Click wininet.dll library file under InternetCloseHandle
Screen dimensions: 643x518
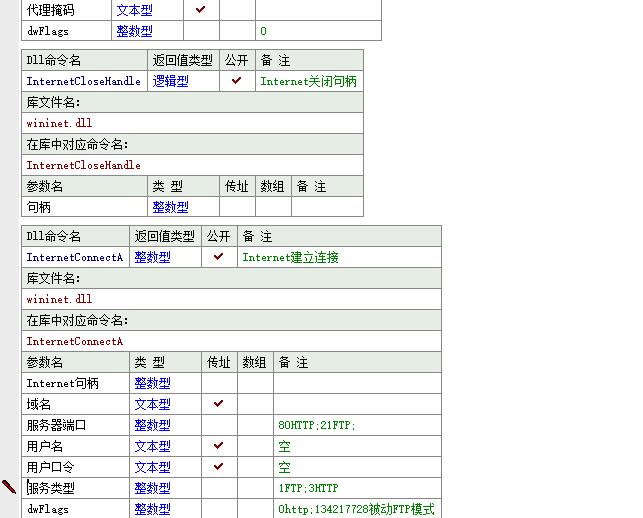(x=59, y=124)
